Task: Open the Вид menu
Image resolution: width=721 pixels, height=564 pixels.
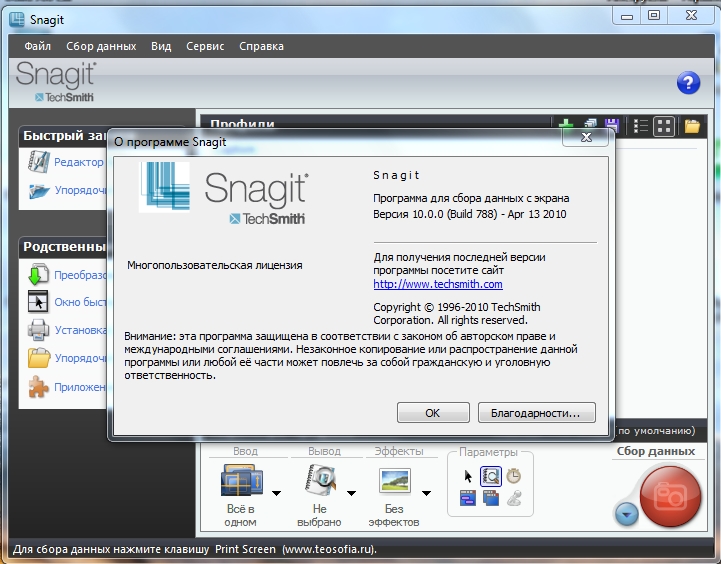Action: click(x=161, y=46)
